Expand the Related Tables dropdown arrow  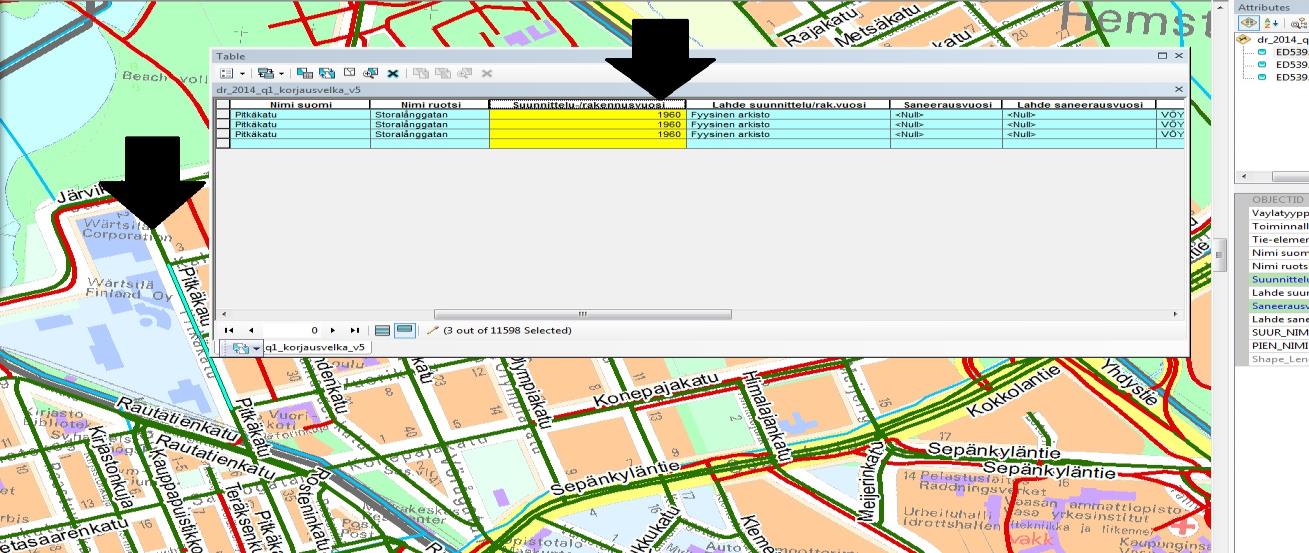(282, 74)
